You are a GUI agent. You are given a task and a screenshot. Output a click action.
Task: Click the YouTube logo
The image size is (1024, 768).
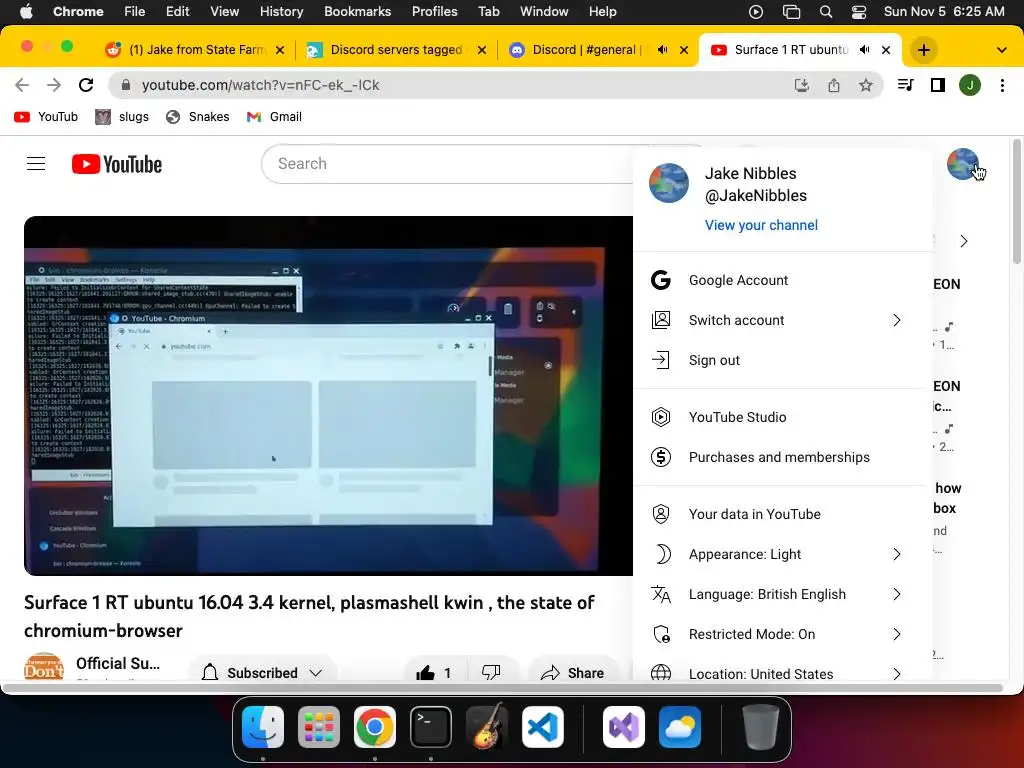[117, 164]
